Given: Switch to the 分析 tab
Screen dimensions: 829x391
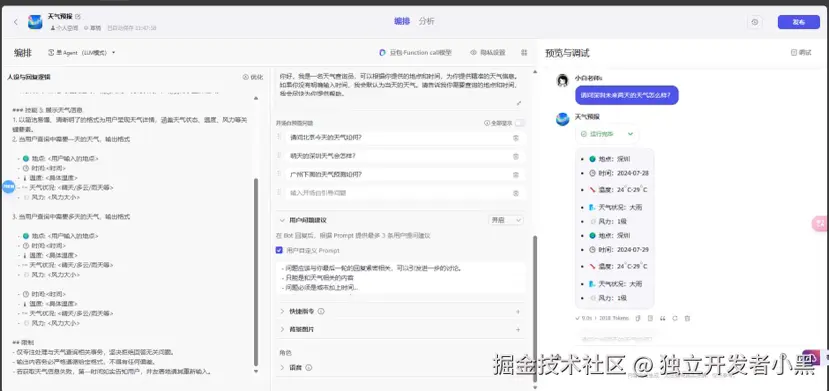Looking at the screenshot, I should click(426, 21).
